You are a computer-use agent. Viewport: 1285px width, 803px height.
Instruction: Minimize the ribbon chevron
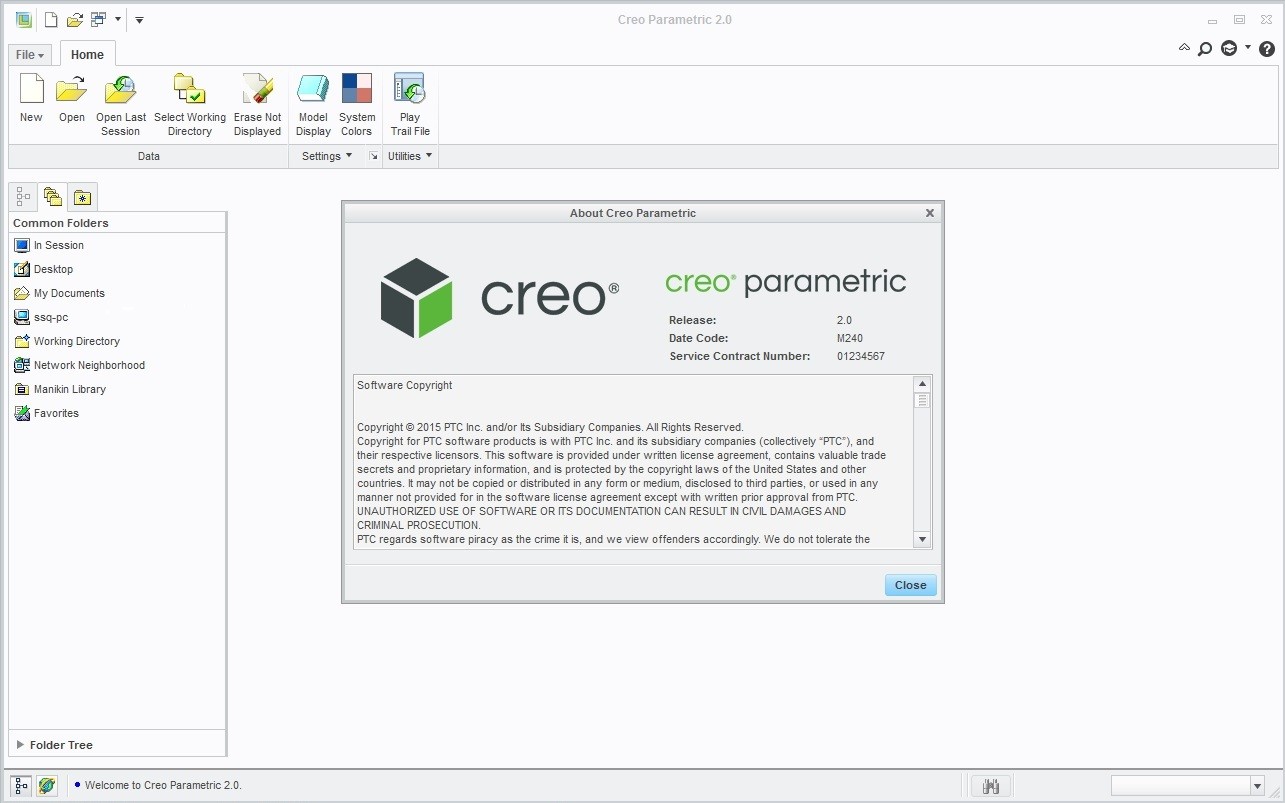tap(1184, 47)
